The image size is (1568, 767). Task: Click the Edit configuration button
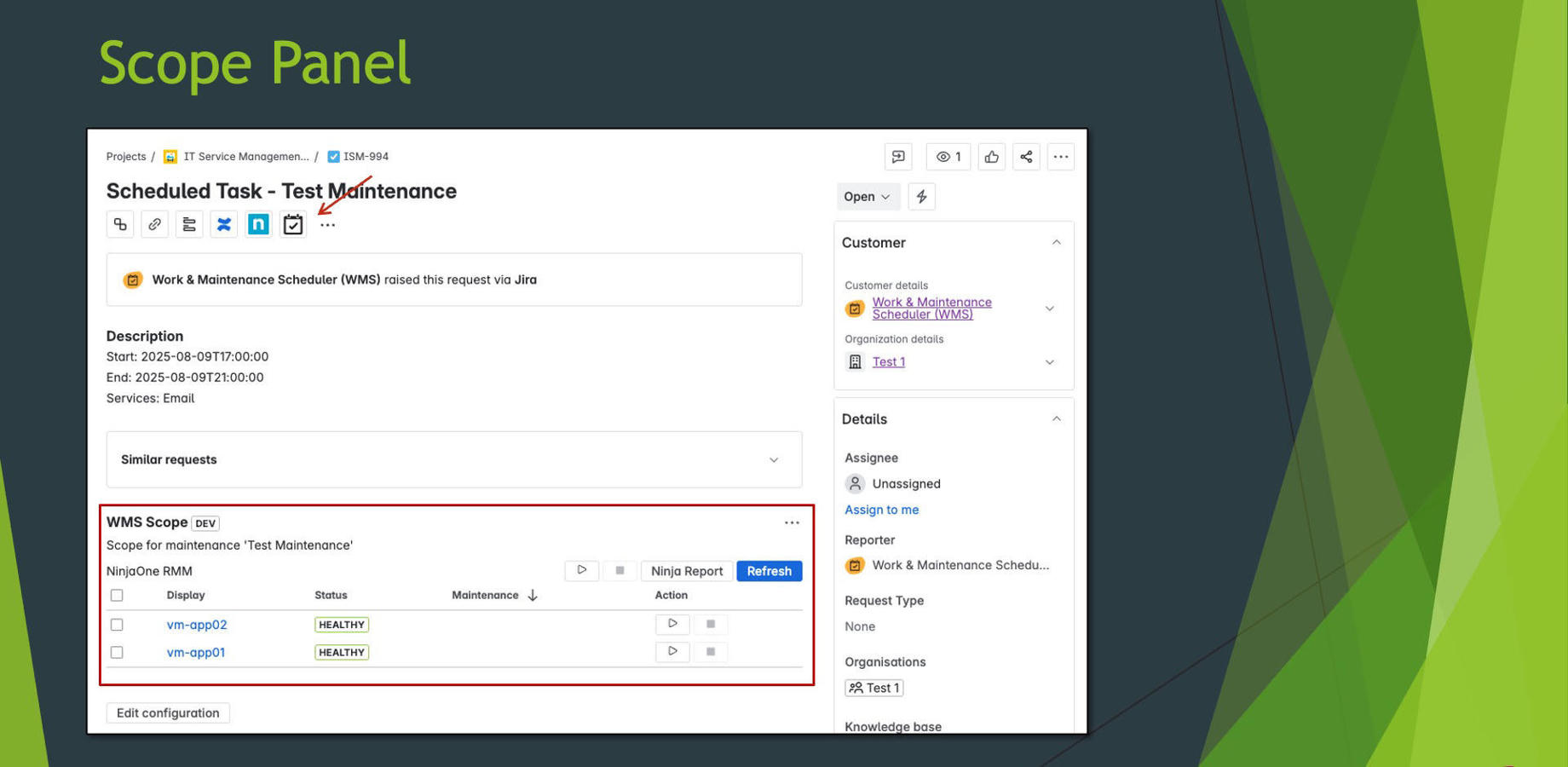[x=168, y=713]
